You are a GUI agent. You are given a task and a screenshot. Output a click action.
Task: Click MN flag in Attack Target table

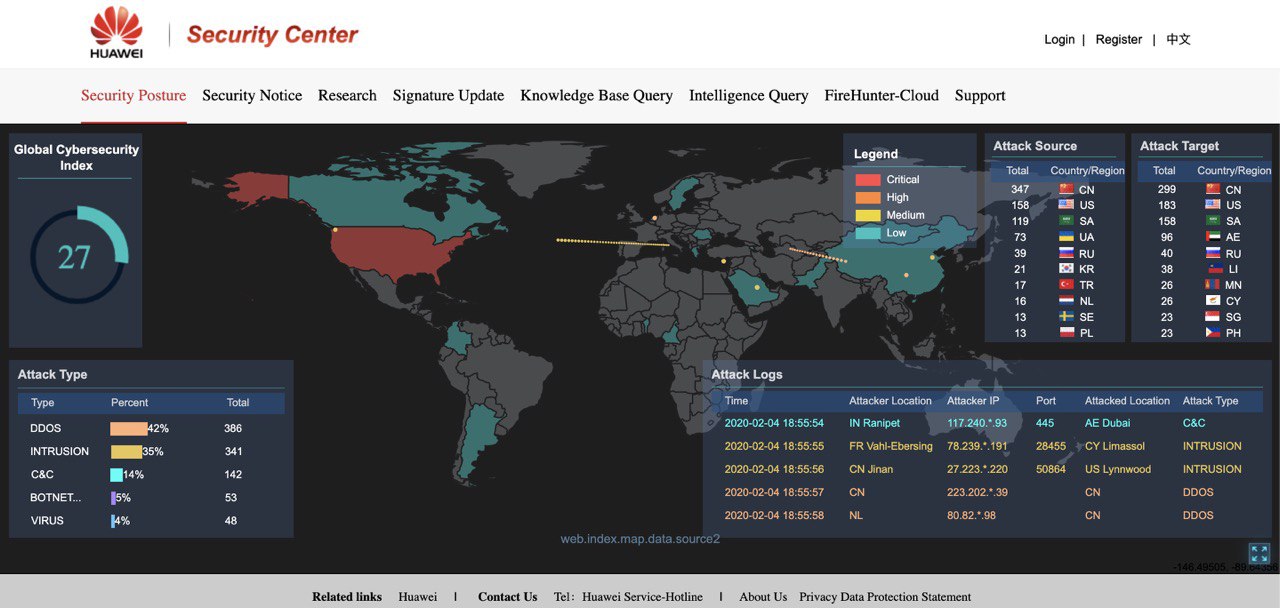1213,285
